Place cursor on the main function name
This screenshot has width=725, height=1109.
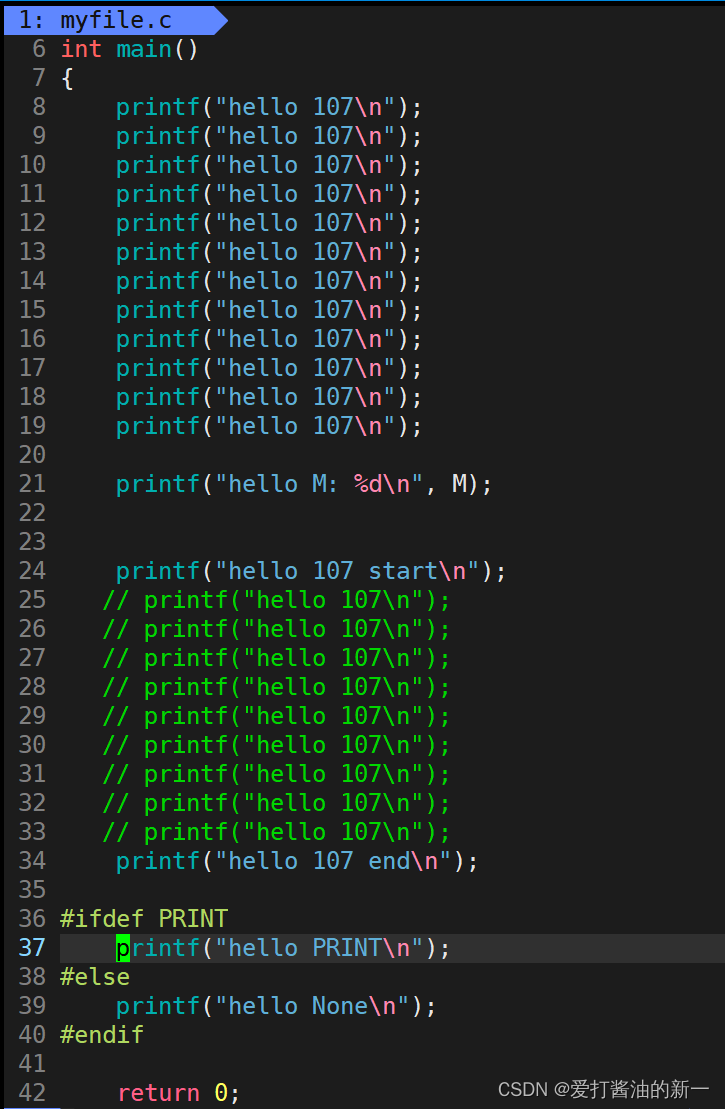pyautogui.click(x=144, y=49)
